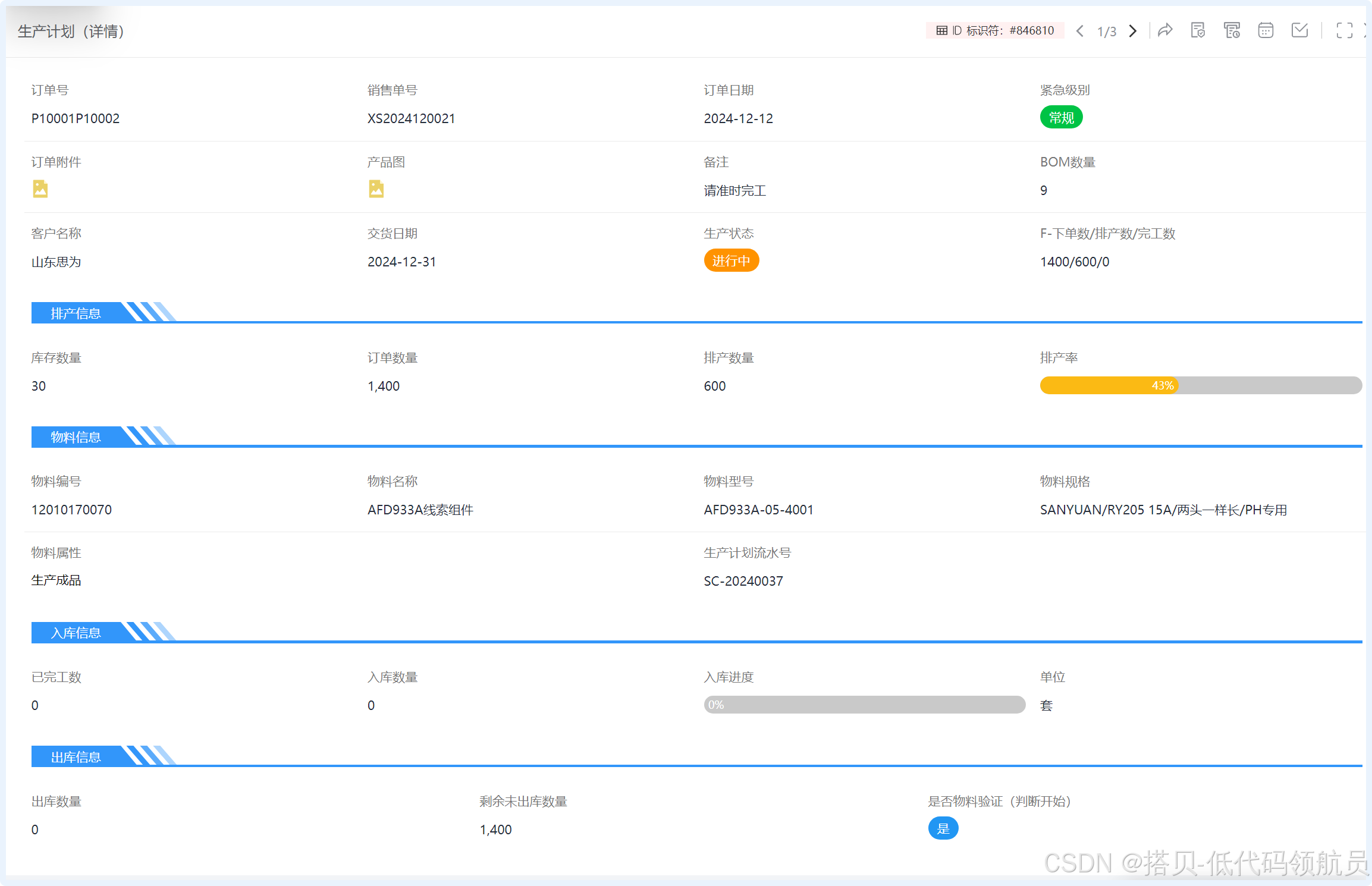Click the document shield icon

(x=1198, y=30)
